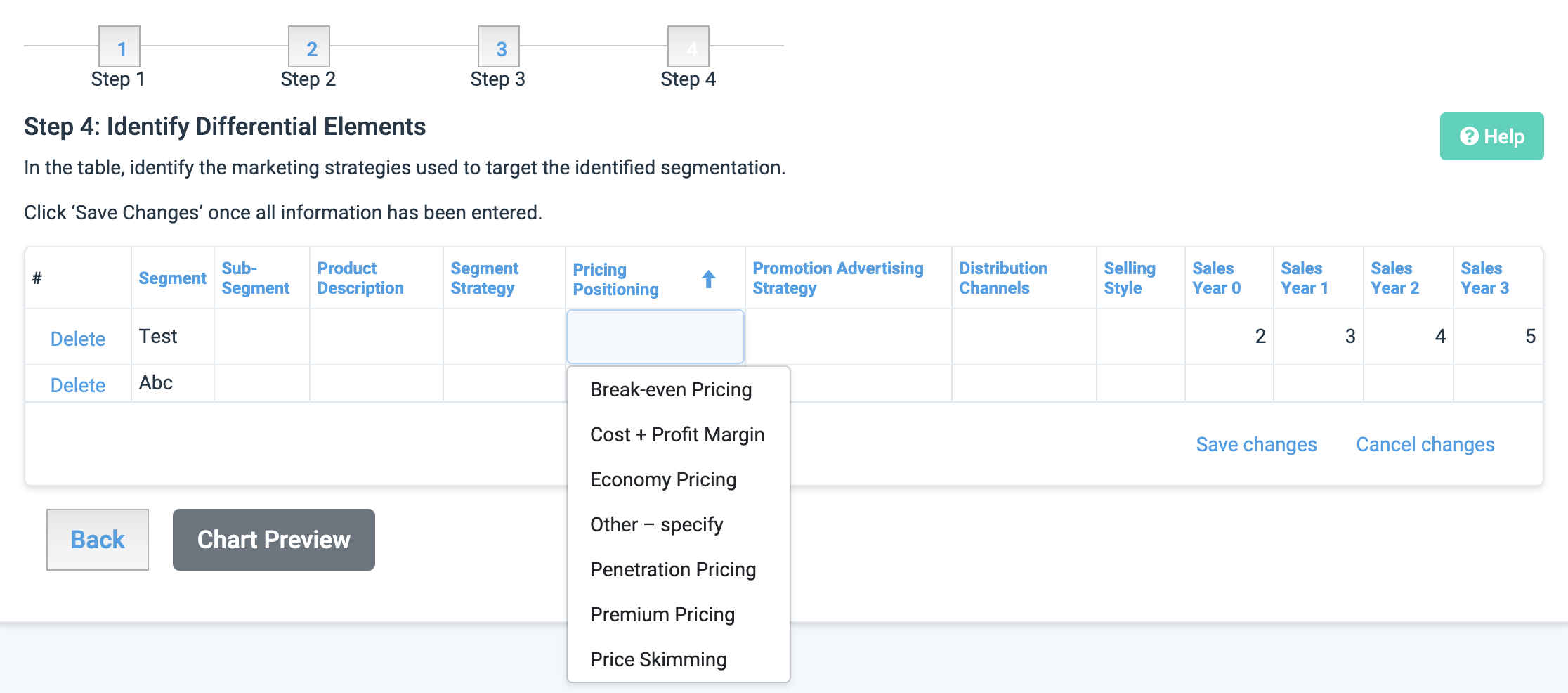This screenshot has width=1568, height=693.
Task: Click Pricing Positioning column header
Action: click(616, 280)
